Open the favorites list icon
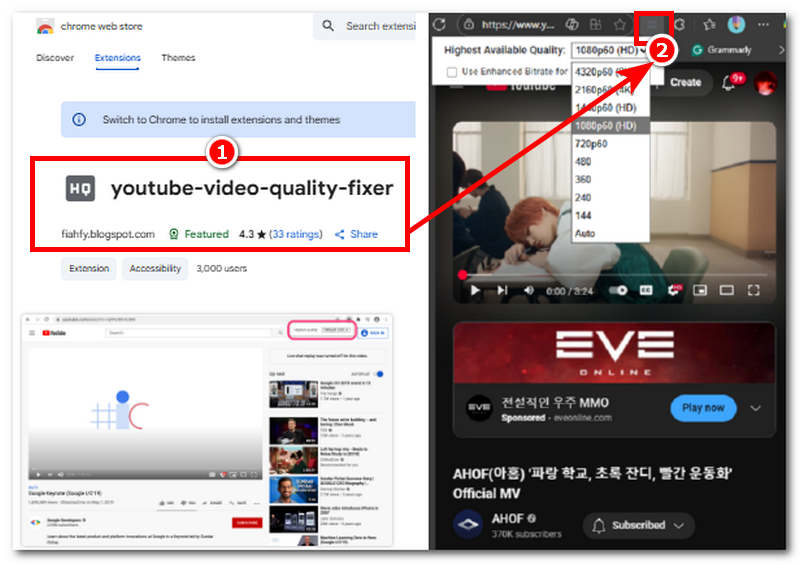Viewport: 800px width, 564px height. (x=709, y=24)
